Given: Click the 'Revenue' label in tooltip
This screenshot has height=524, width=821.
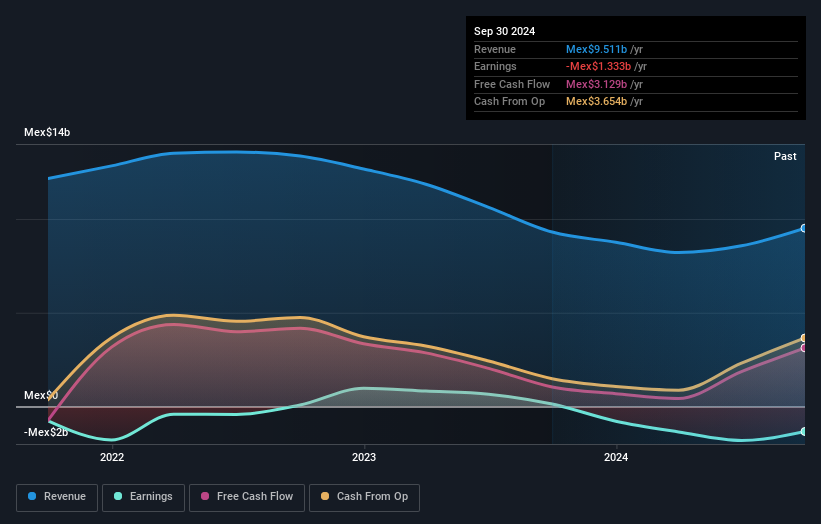Looking at the screenshot, I should coord(495,49).
